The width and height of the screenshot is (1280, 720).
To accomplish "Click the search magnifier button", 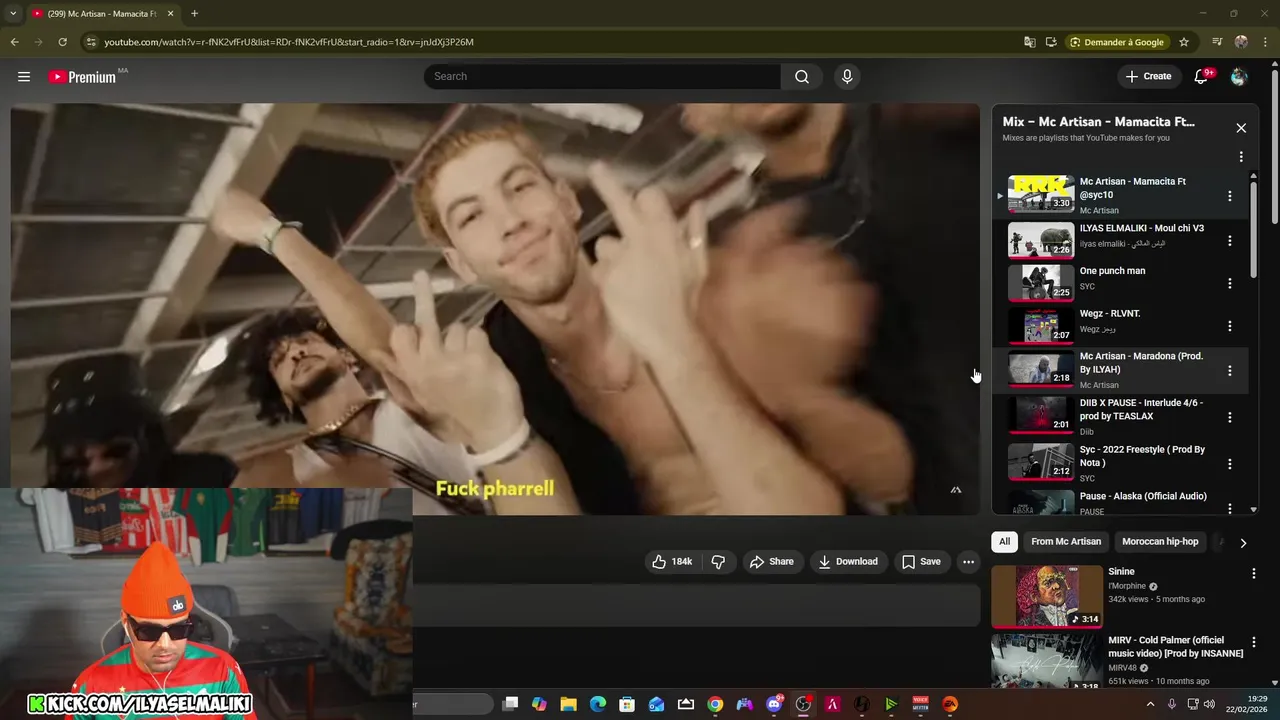I will pos(802,76).
